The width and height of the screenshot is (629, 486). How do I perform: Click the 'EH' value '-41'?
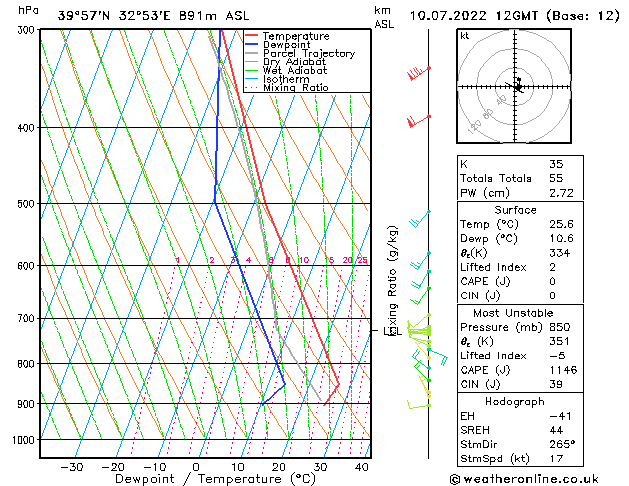560,416
